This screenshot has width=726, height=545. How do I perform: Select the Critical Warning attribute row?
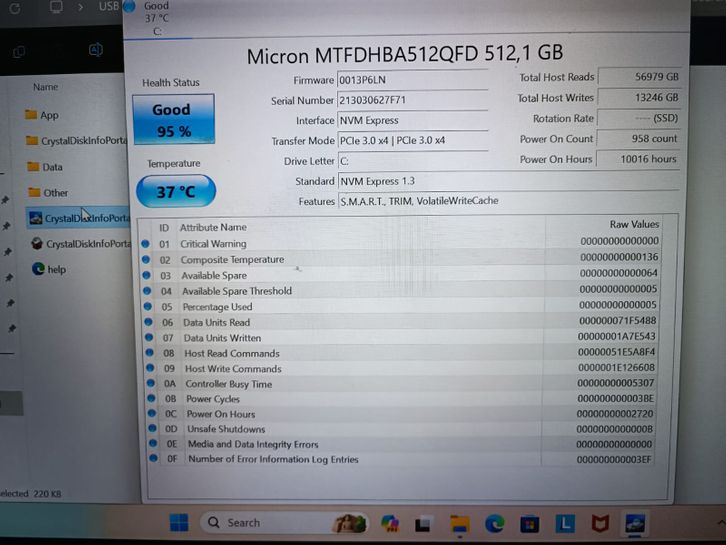(x=401, y=242)
